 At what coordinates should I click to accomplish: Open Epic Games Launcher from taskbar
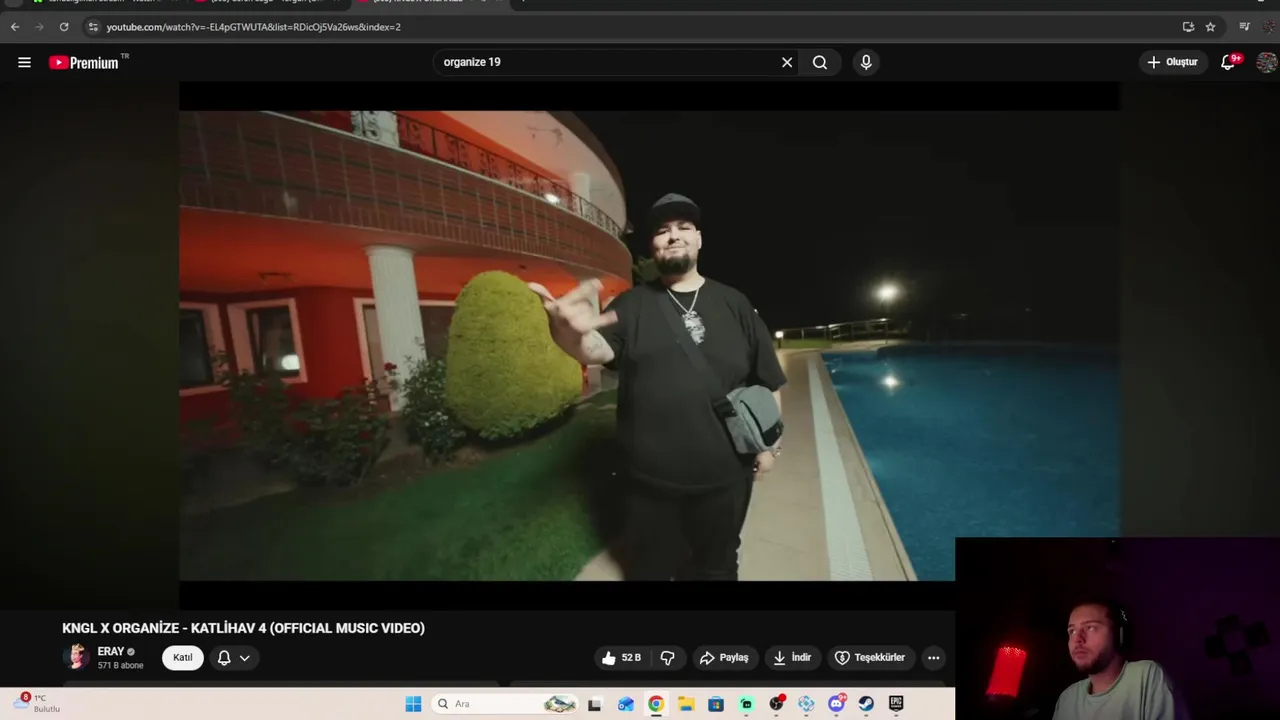click(896, 704)
